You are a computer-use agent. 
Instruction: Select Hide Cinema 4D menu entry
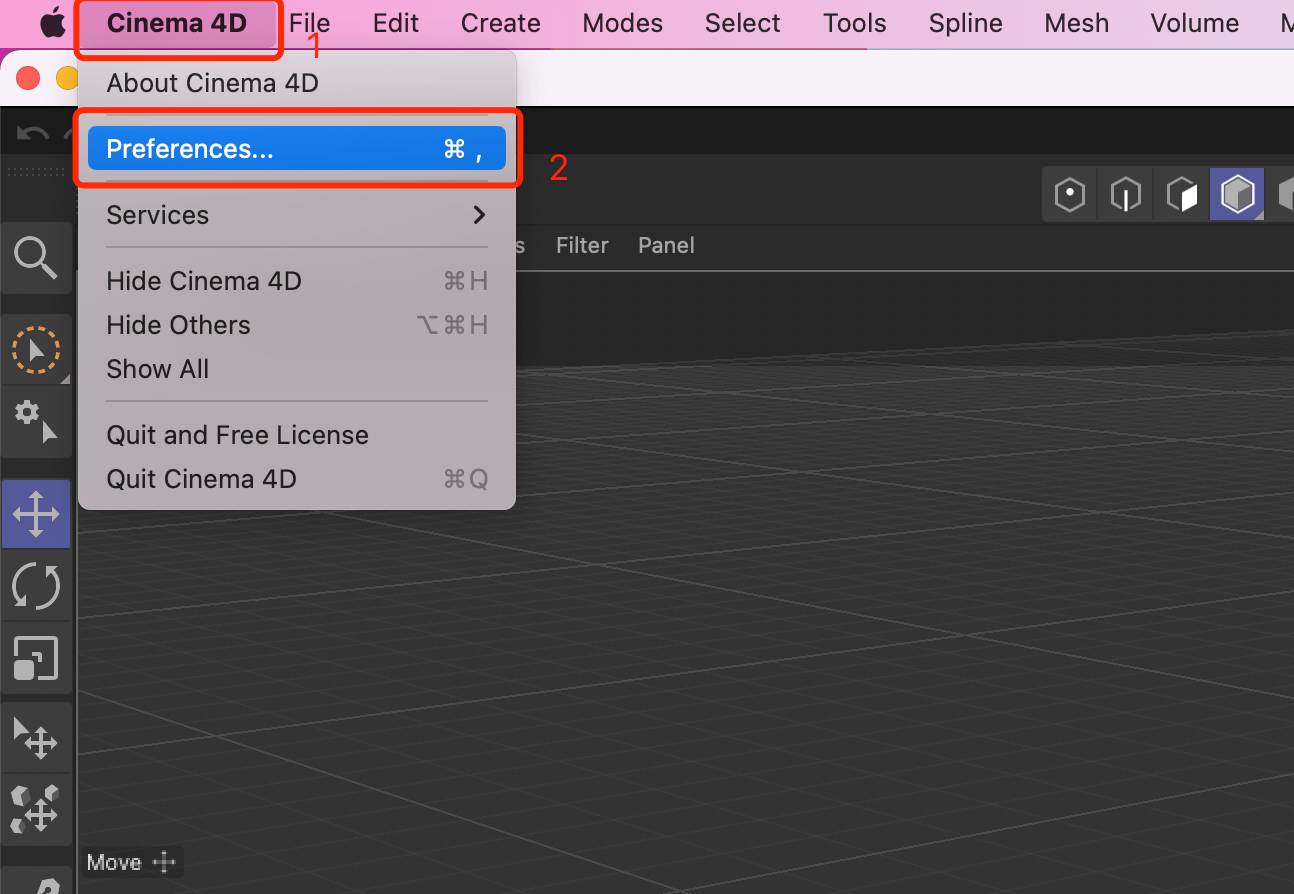click(x=204, y=281)
